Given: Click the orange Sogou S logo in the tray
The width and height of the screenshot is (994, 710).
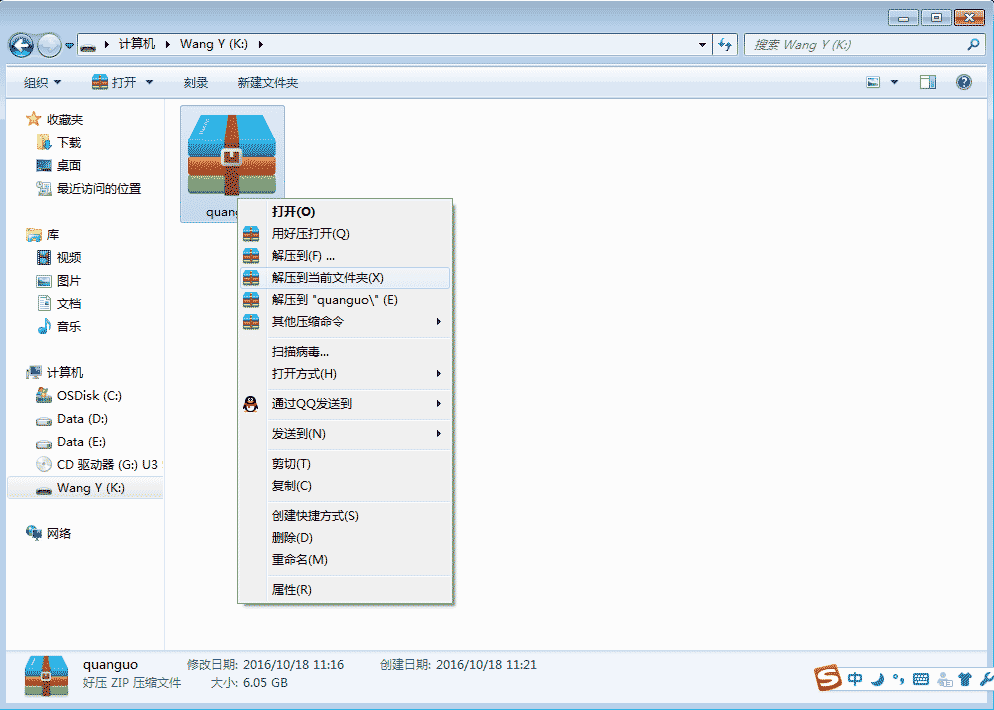Looking at the screenshot, I should click(x=826, y=678).
